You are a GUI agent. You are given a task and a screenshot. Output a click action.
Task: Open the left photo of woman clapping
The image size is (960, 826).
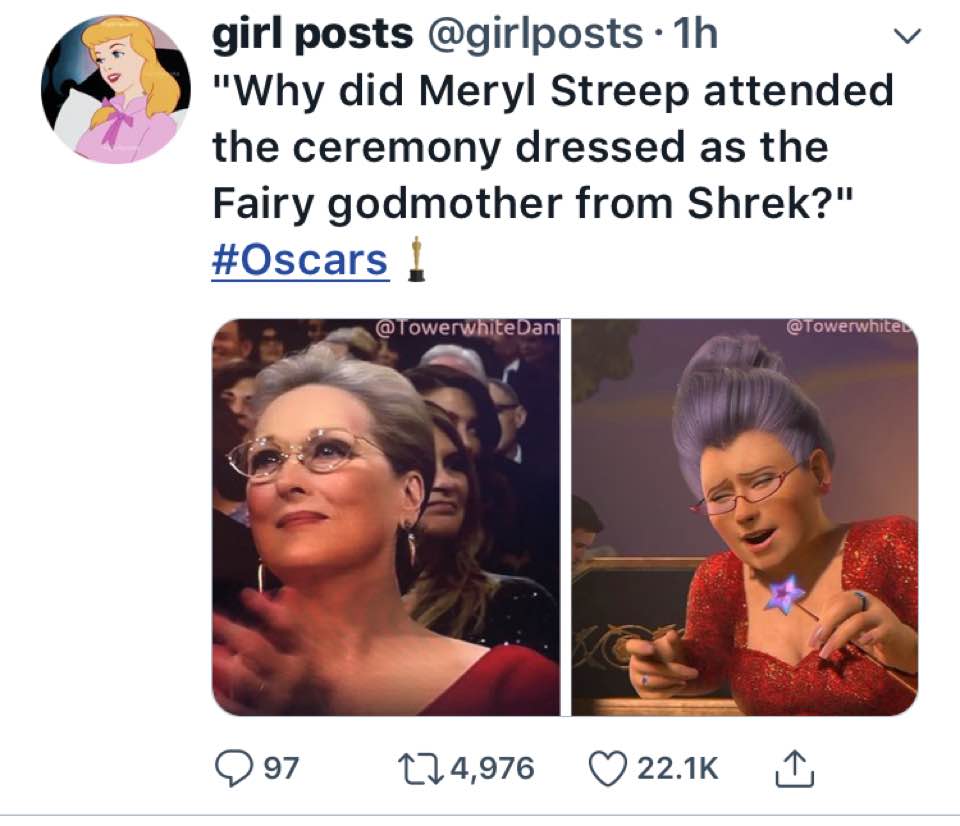click(386, 517)
